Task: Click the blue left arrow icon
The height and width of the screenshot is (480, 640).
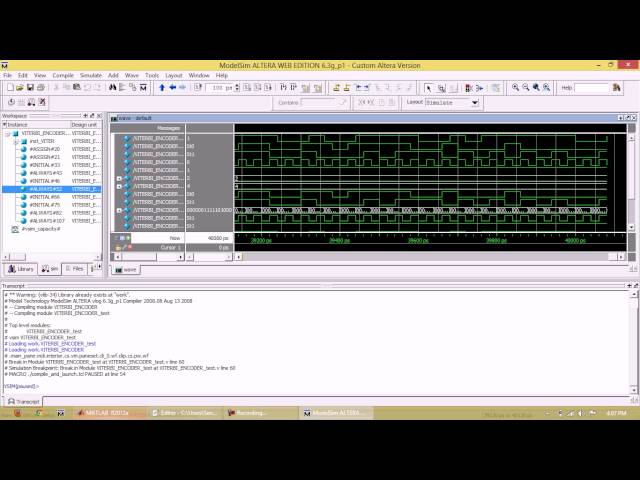Action: coord(172,87)
